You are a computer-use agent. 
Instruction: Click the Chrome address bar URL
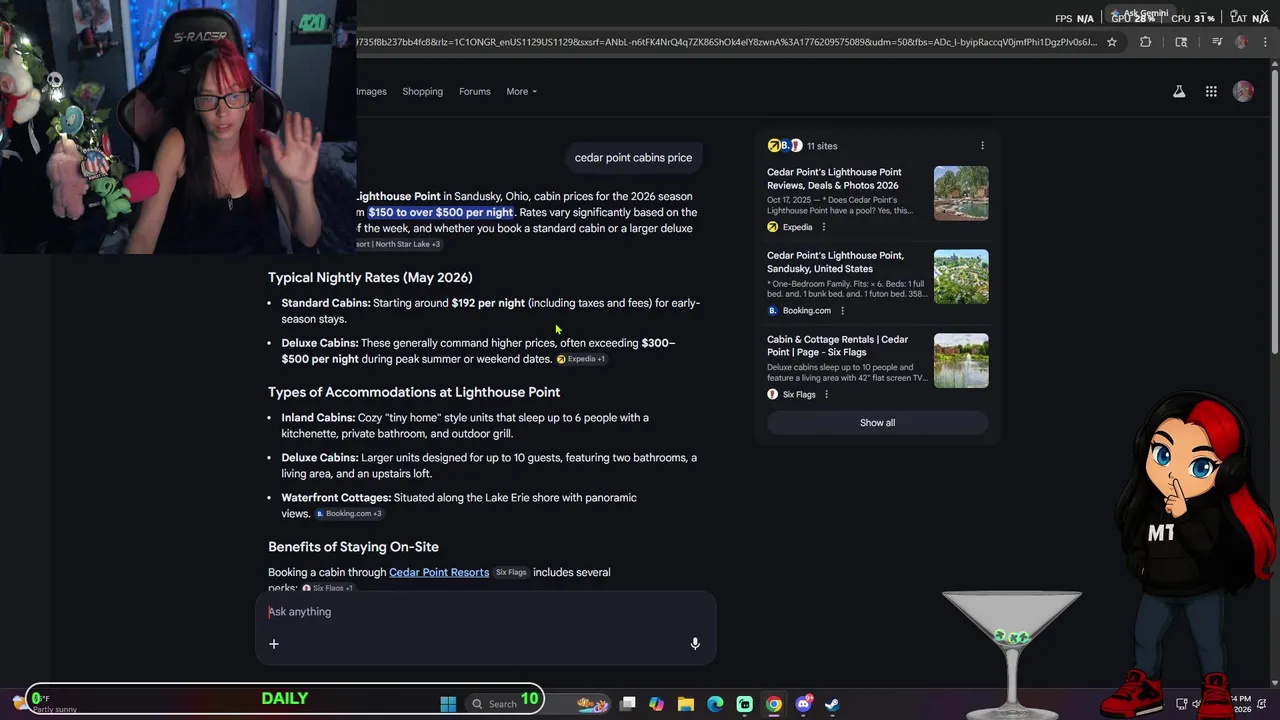tap(728, 42)
